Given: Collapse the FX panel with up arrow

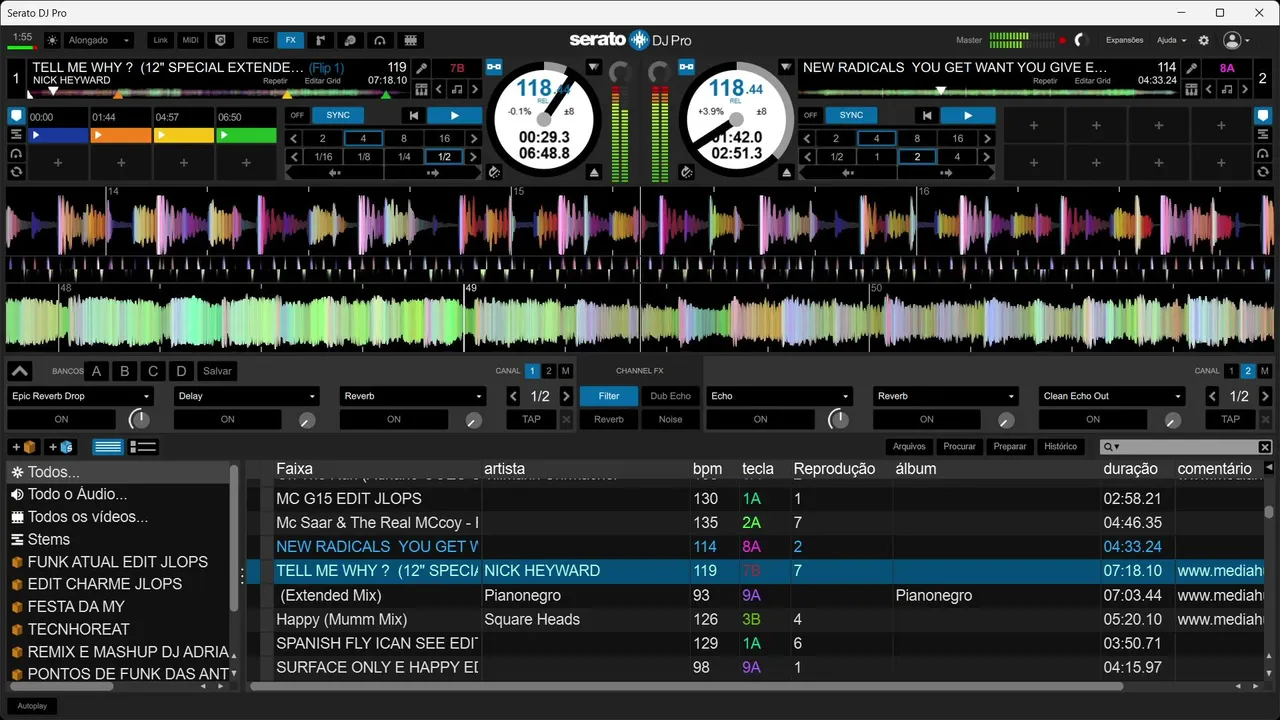Looking at the screenshot, I should pos(19,371).
